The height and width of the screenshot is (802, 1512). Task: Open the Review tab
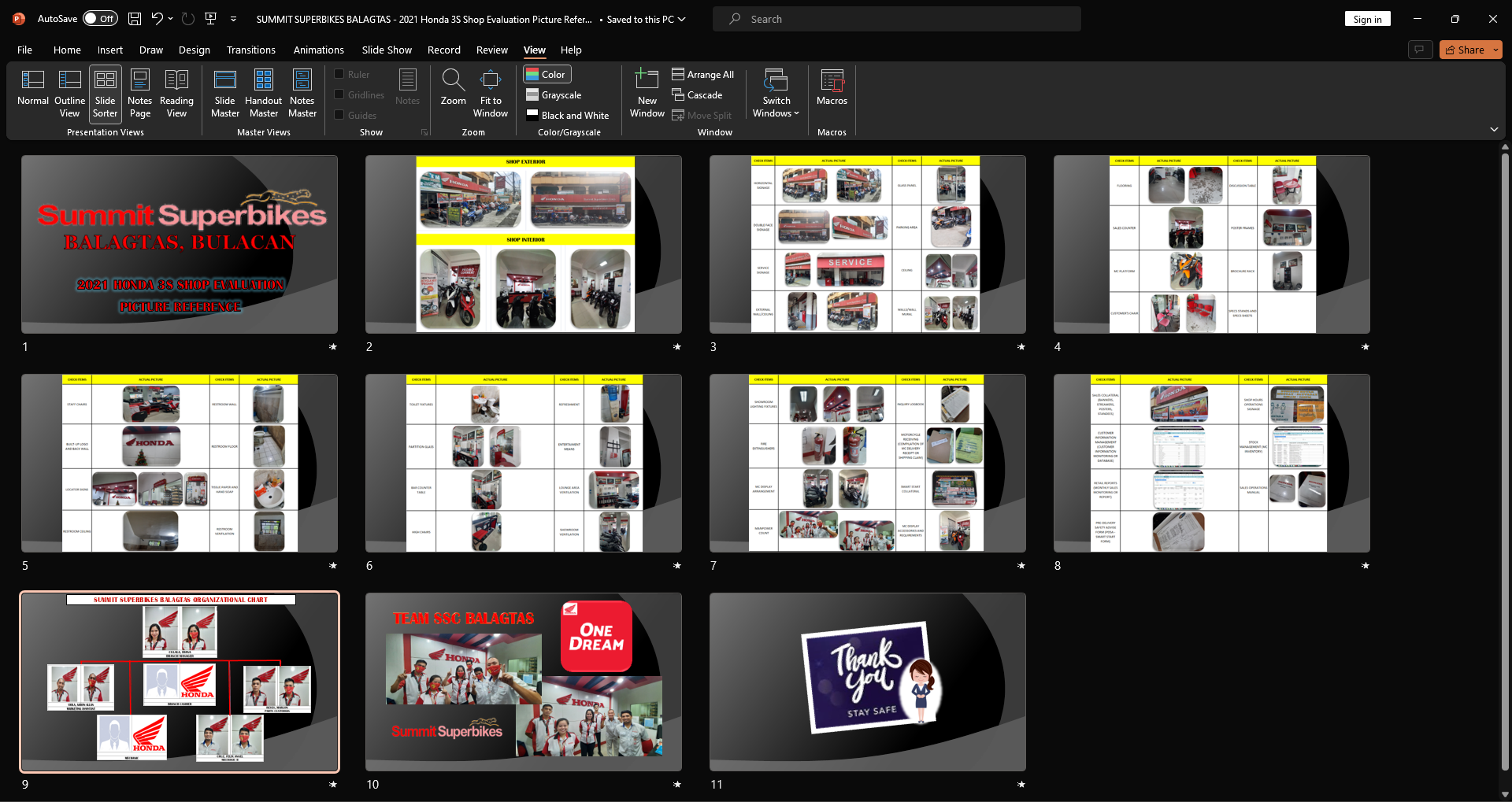(x=491, y=50)
